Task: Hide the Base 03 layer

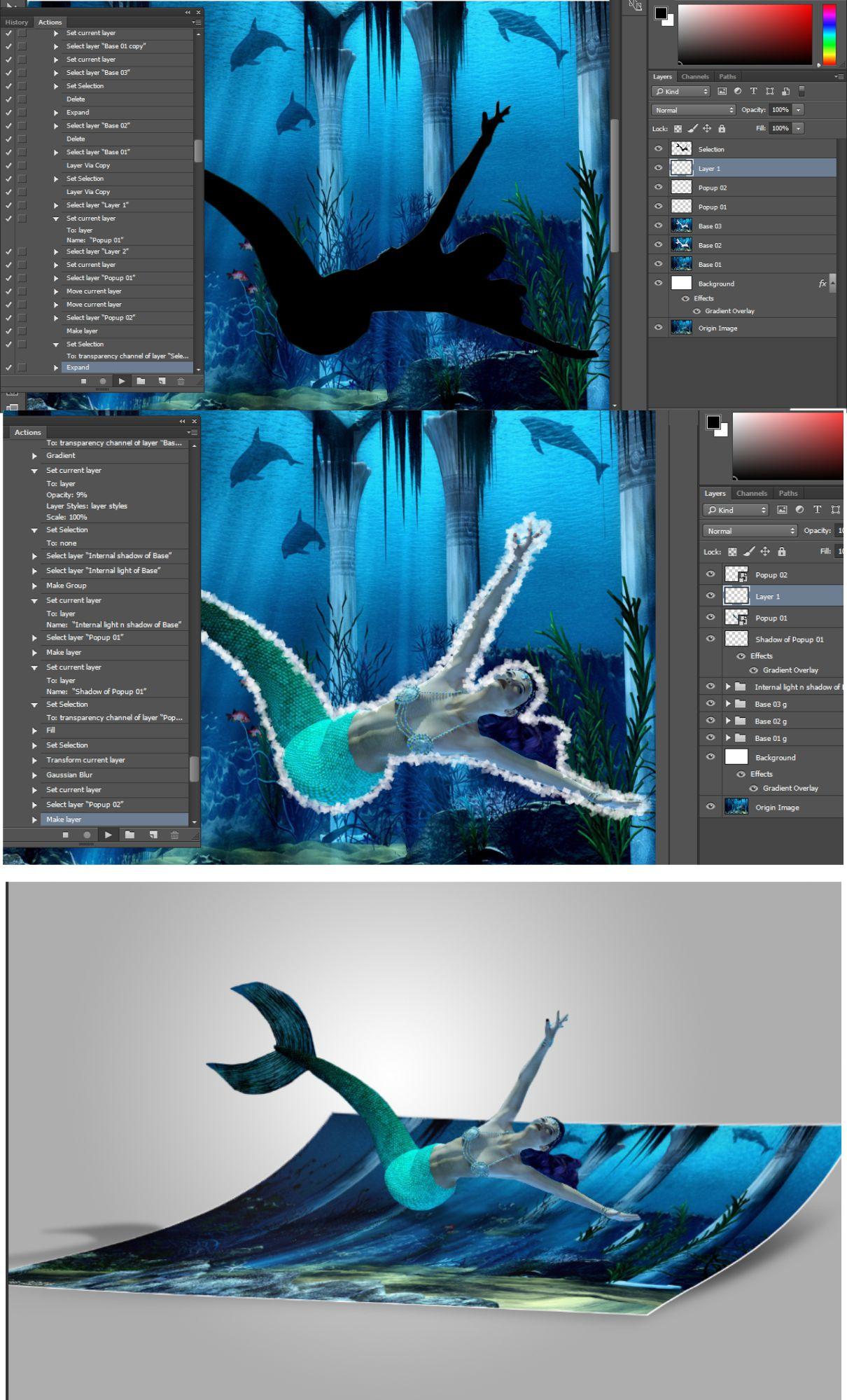Action: [x=658, y=226]
